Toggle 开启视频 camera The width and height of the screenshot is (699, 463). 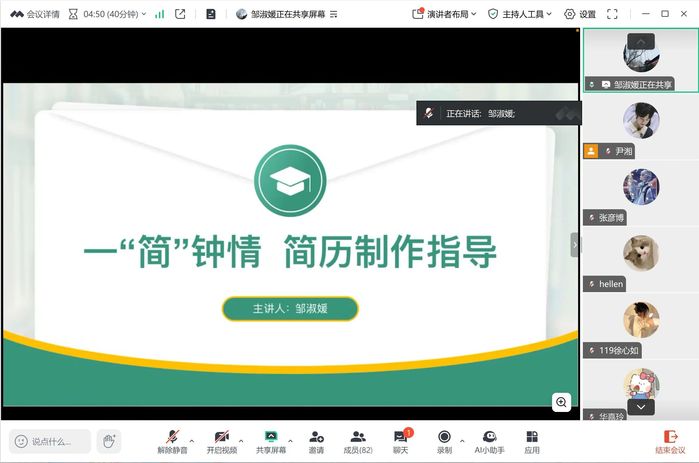(222, 441)
